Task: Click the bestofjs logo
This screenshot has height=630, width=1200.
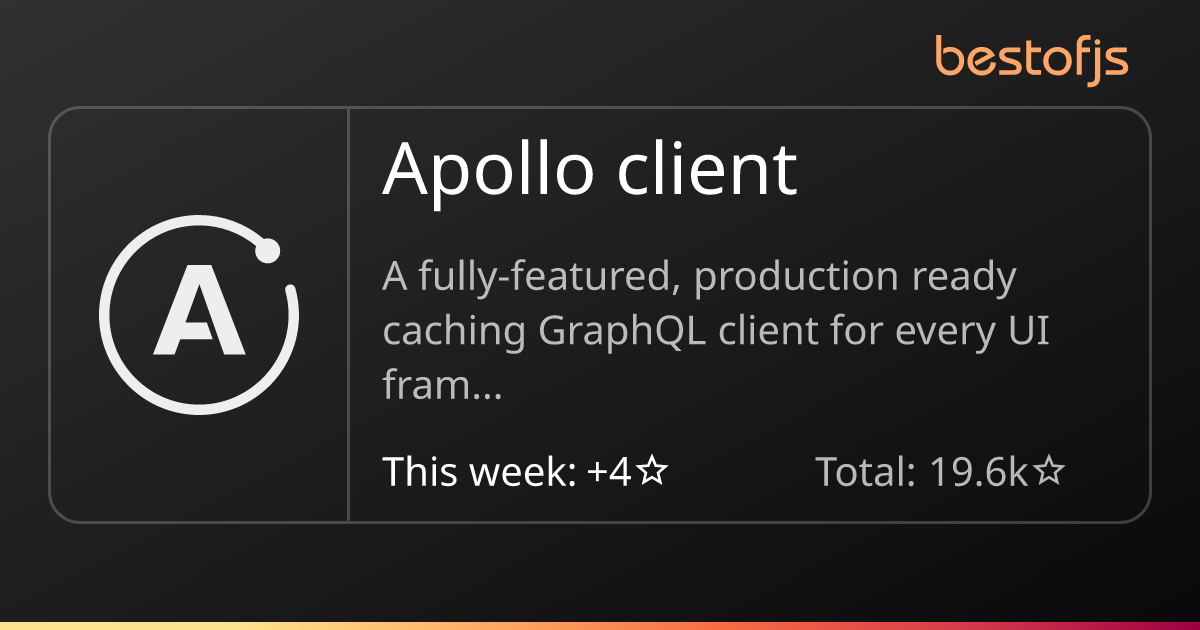Action: (1032, 59)
